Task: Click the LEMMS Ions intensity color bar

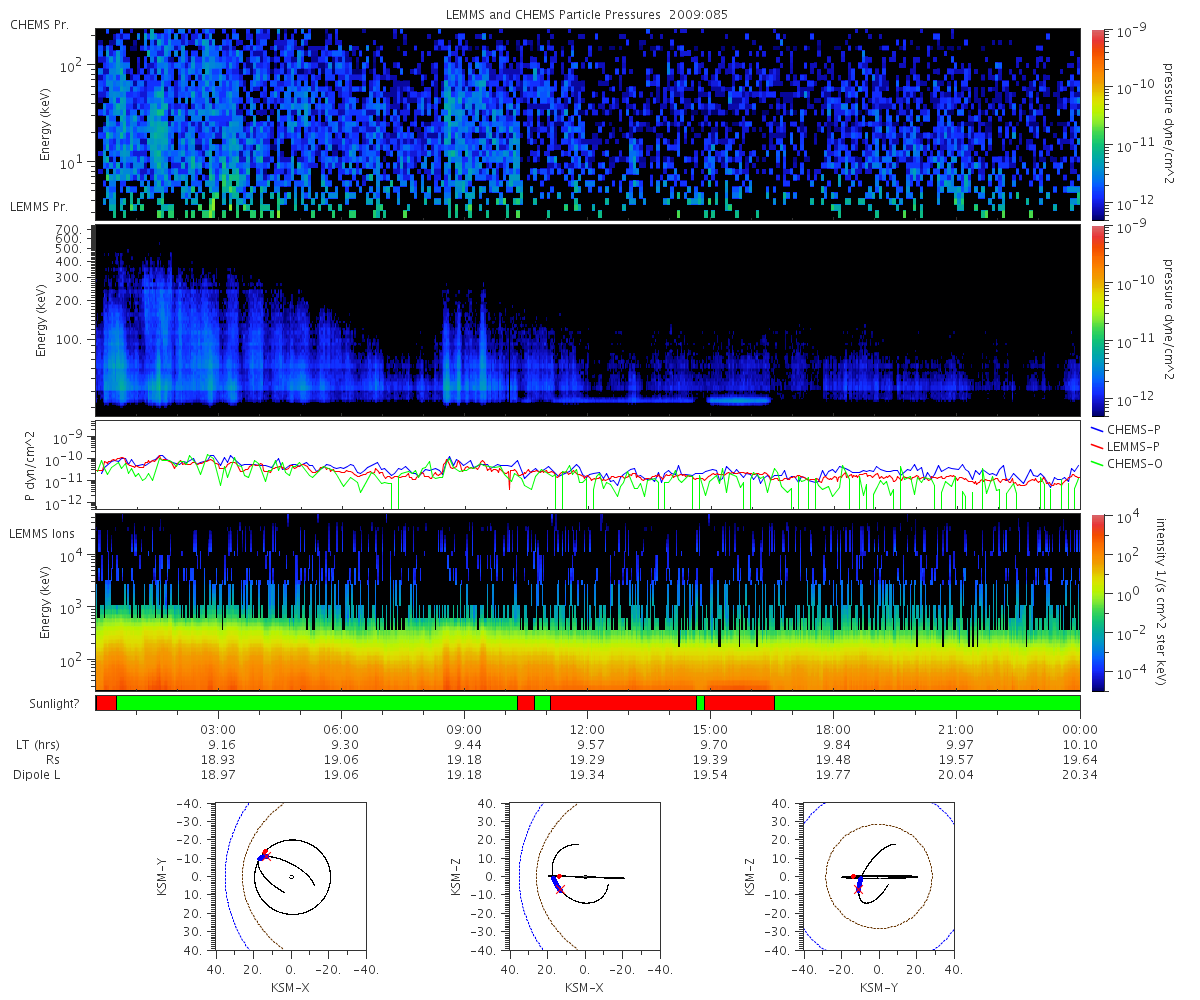Action: click(x=1098, y=602)
